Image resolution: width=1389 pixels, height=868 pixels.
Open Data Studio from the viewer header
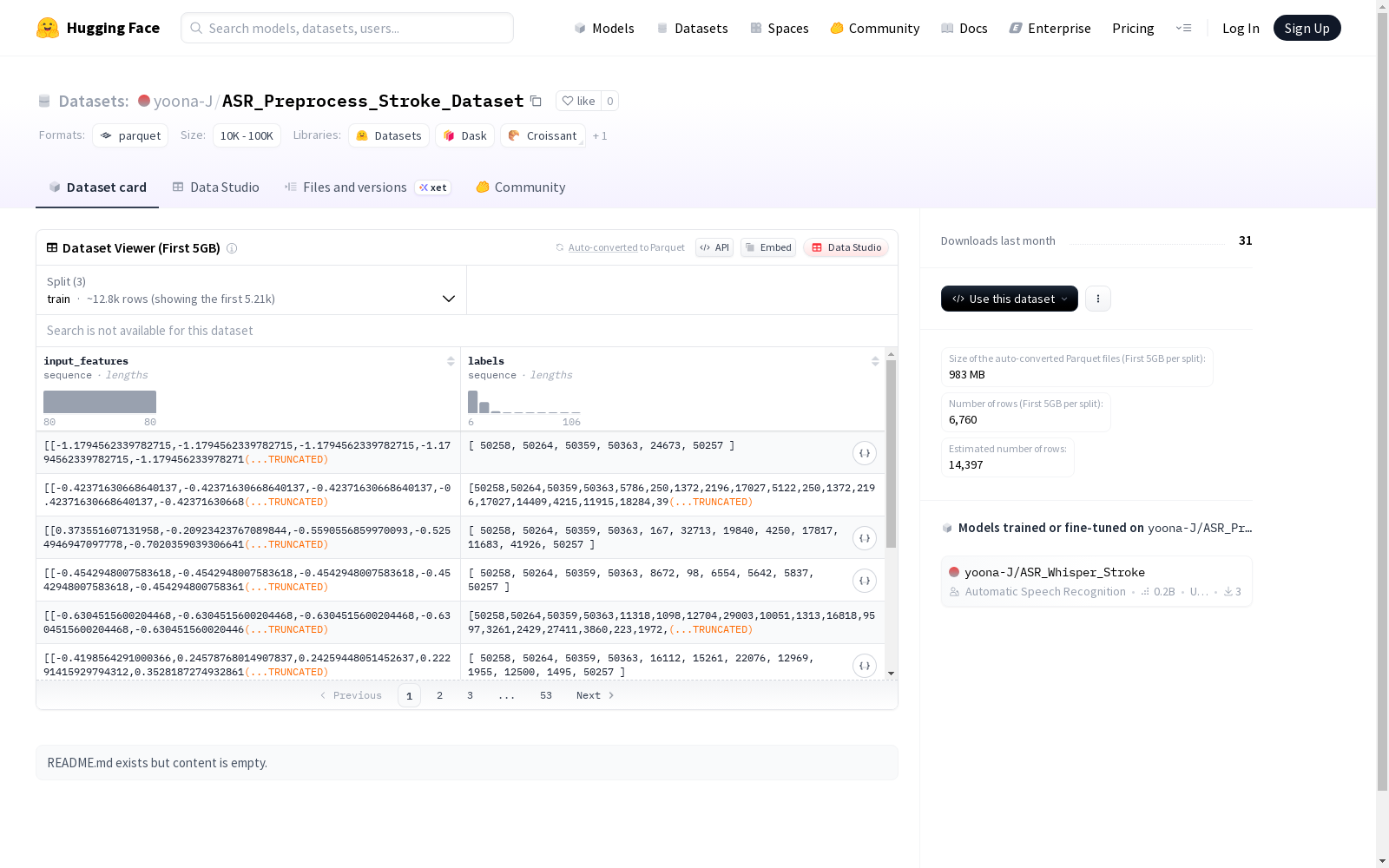click(x=846, y=247)
